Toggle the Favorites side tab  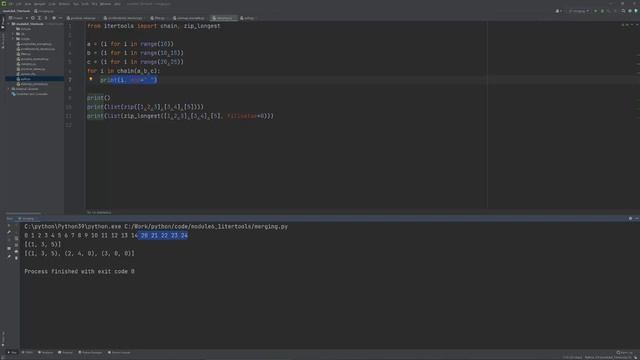point(3,339)
